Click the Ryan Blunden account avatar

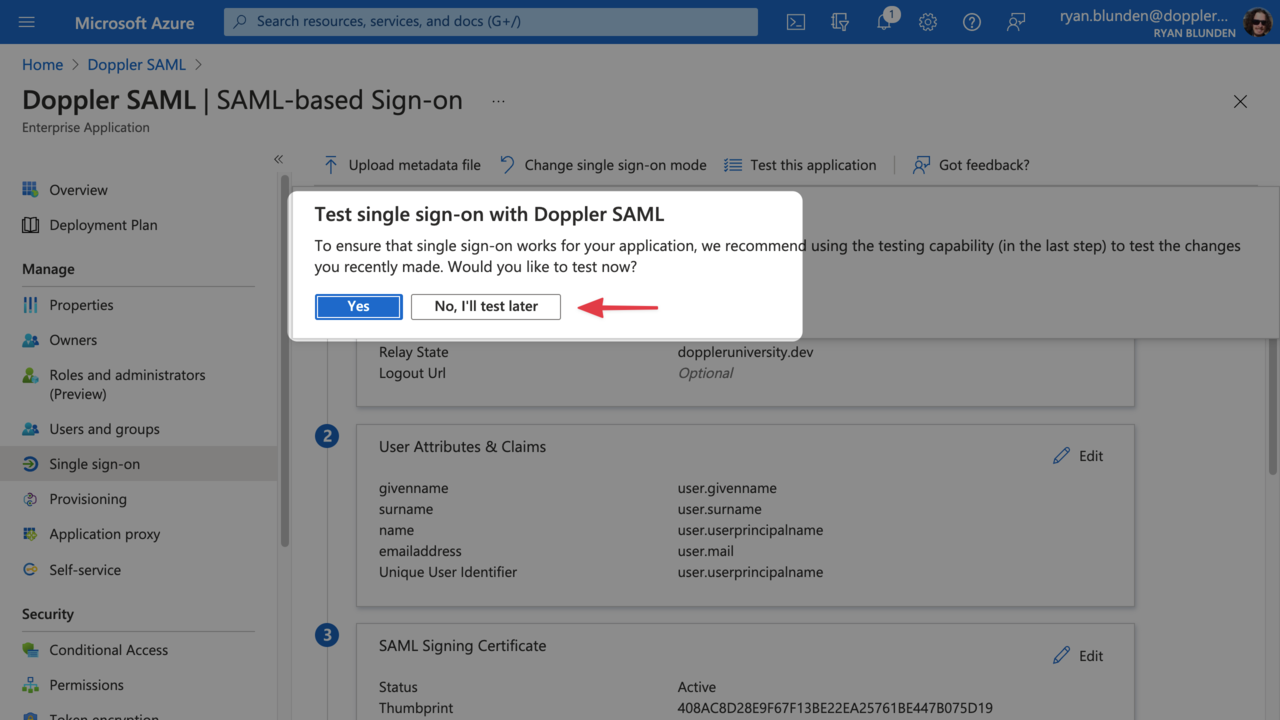[x=1257, y=22]
